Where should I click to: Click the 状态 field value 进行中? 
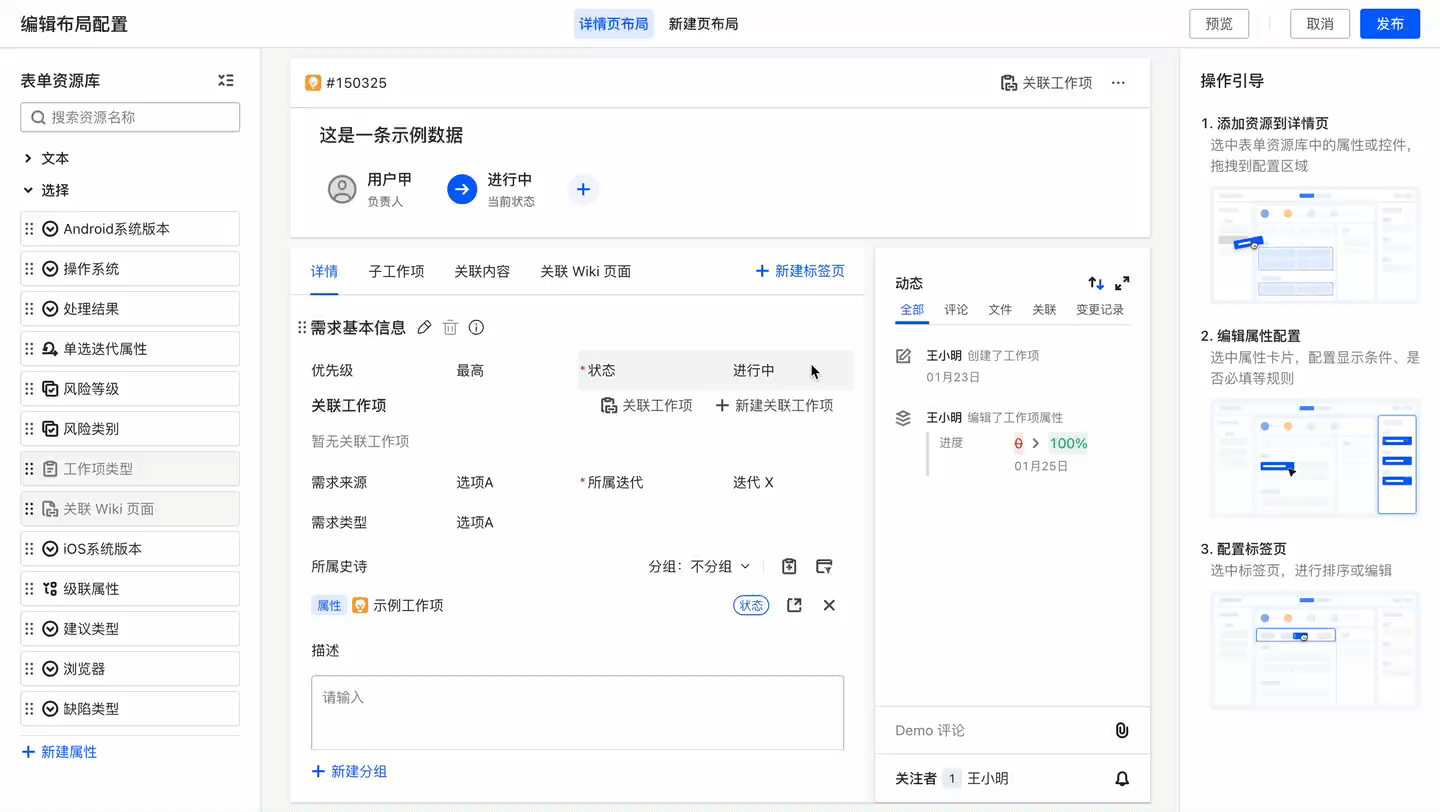click(753, 370)
